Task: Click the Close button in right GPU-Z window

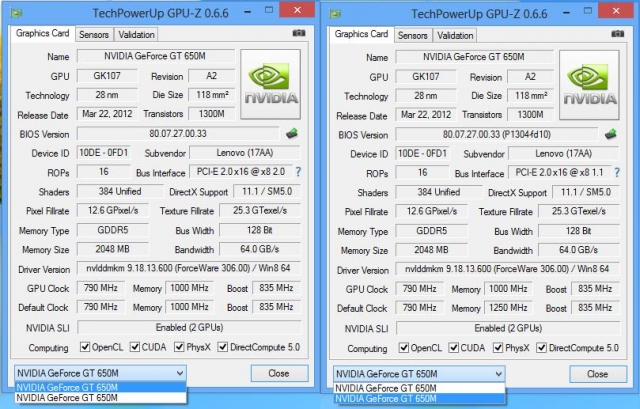Action: click(598, 374)
